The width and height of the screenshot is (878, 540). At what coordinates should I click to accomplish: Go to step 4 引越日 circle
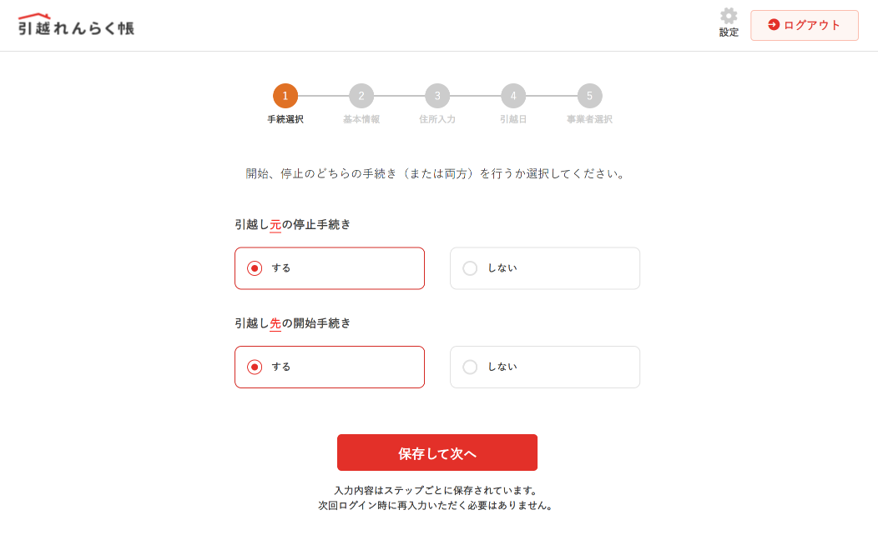(x=513, y=96)
